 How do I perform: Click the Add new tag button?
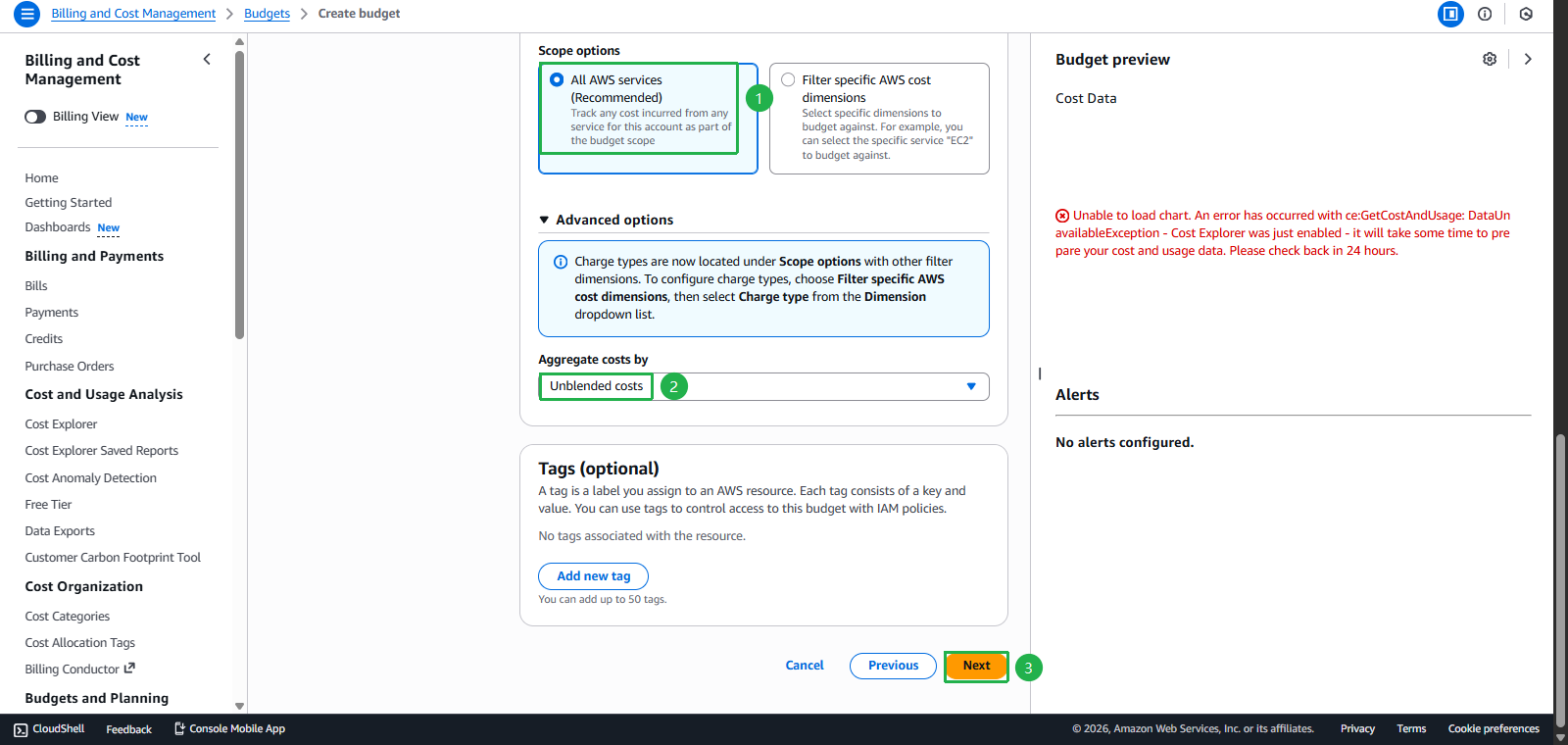pyautogui.click(x=593, y=576)
